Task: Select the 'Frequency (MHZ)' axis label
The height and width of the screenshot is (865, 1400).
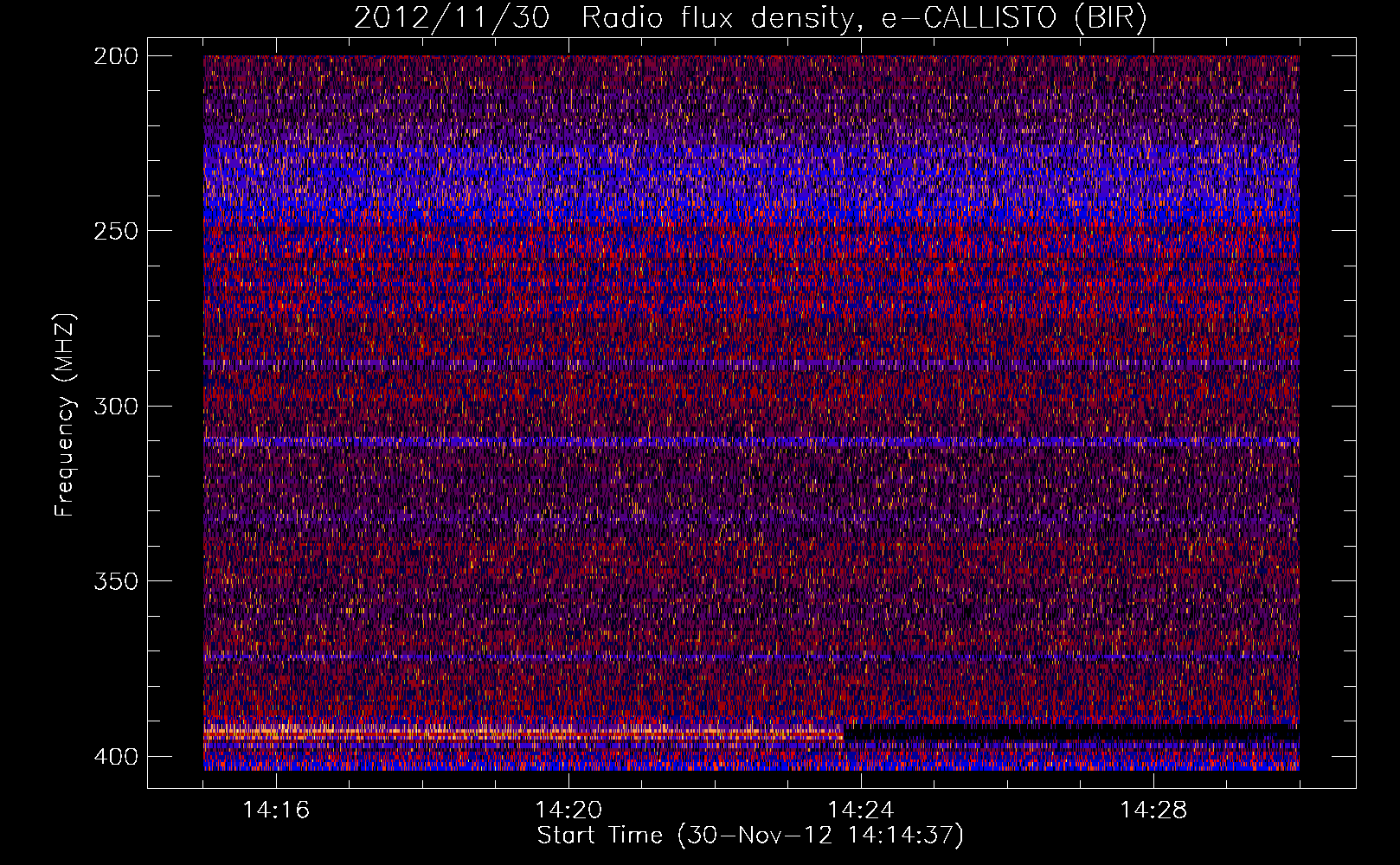Action: [x=65, y=414]
